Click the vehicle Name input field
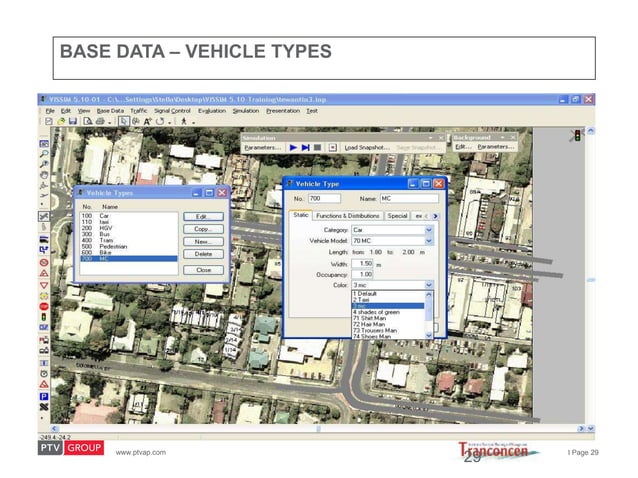The image size is (638, 478). click(410, 199)
